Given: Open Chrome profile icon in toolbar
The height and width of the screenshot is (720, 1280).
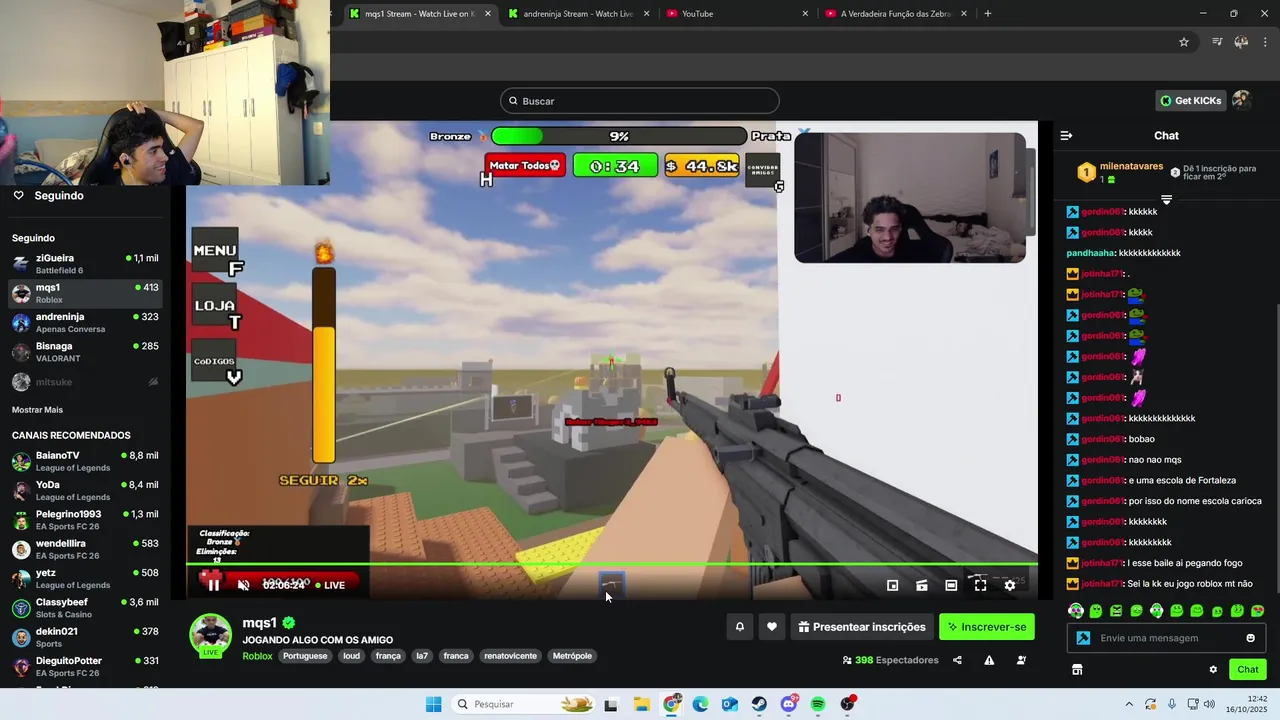Looking at the screenshot, I should [1241, 42].
